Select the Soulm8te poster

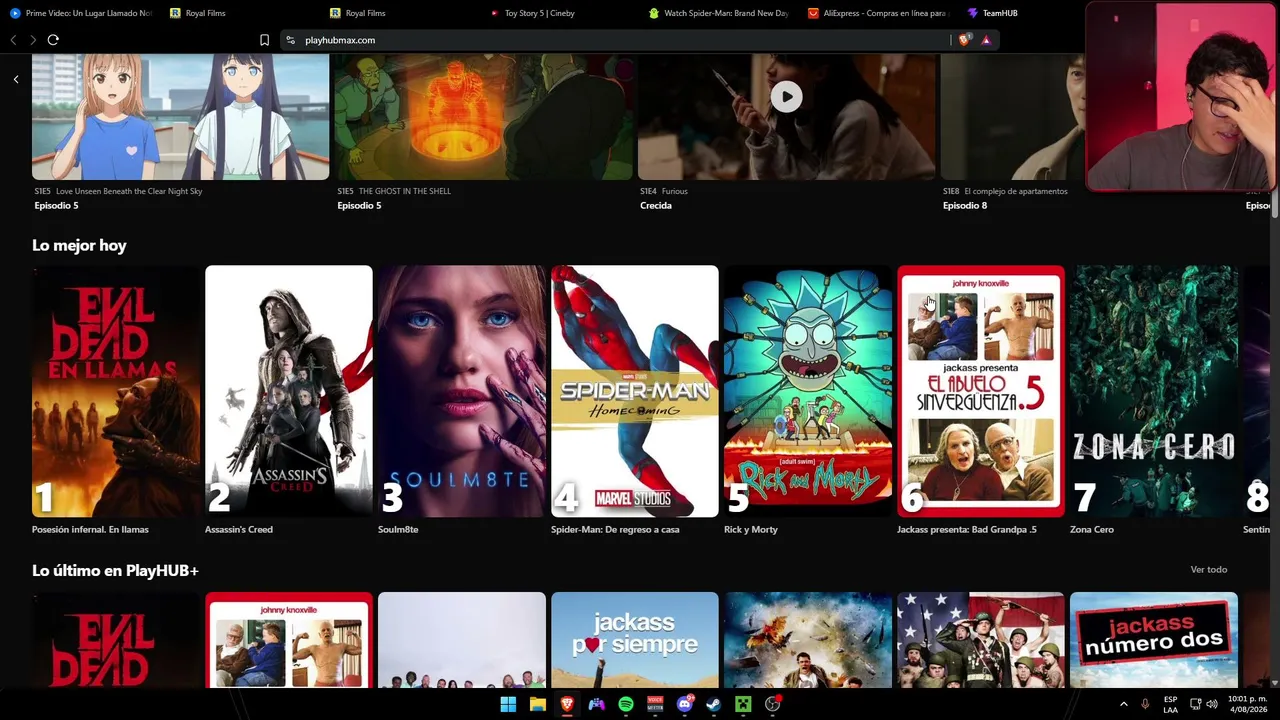(x=462, y=391)
